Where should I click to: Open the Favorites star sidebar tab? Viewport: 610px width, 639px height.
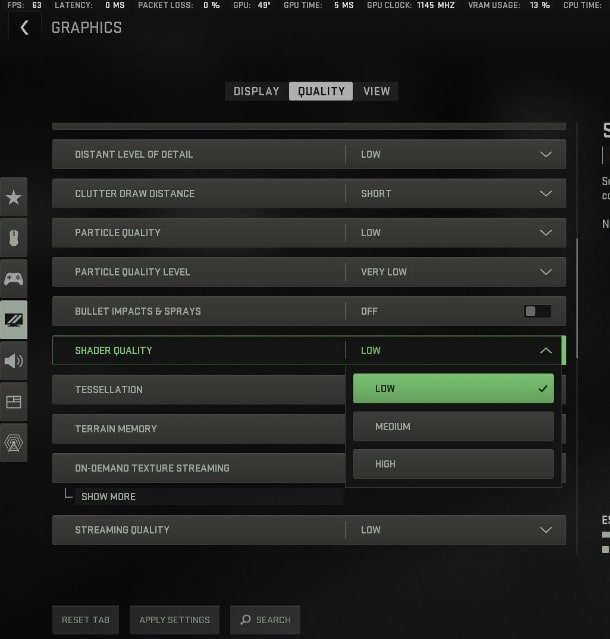point(14,197)
